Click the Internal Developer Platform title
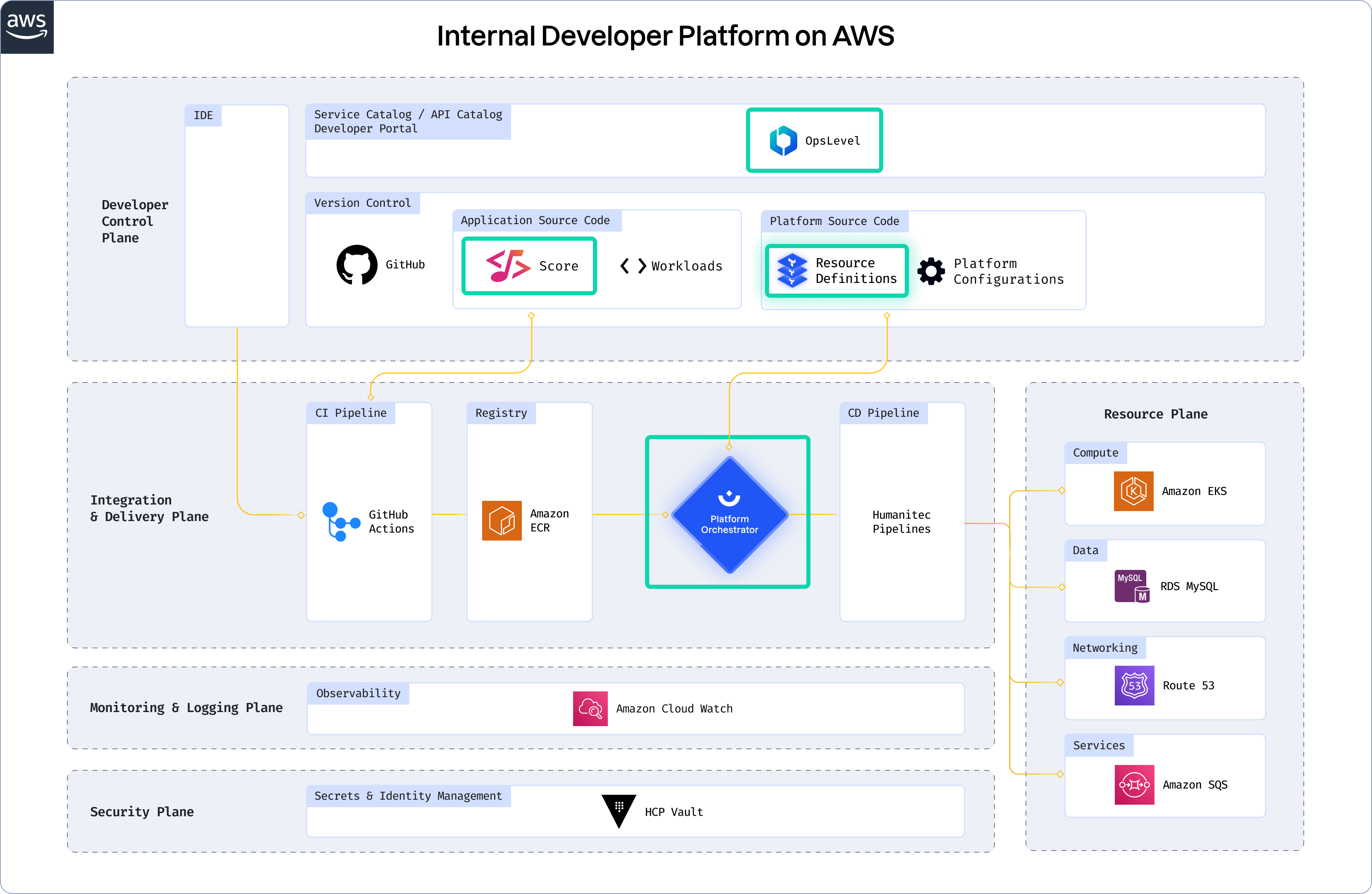Screen dimensions: 1372x894 coord(665,36)
